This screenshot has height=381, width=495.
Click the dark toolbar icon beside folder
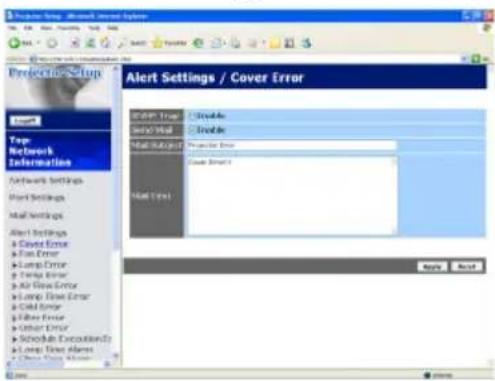pyautogui.click(x=290, y=43)
